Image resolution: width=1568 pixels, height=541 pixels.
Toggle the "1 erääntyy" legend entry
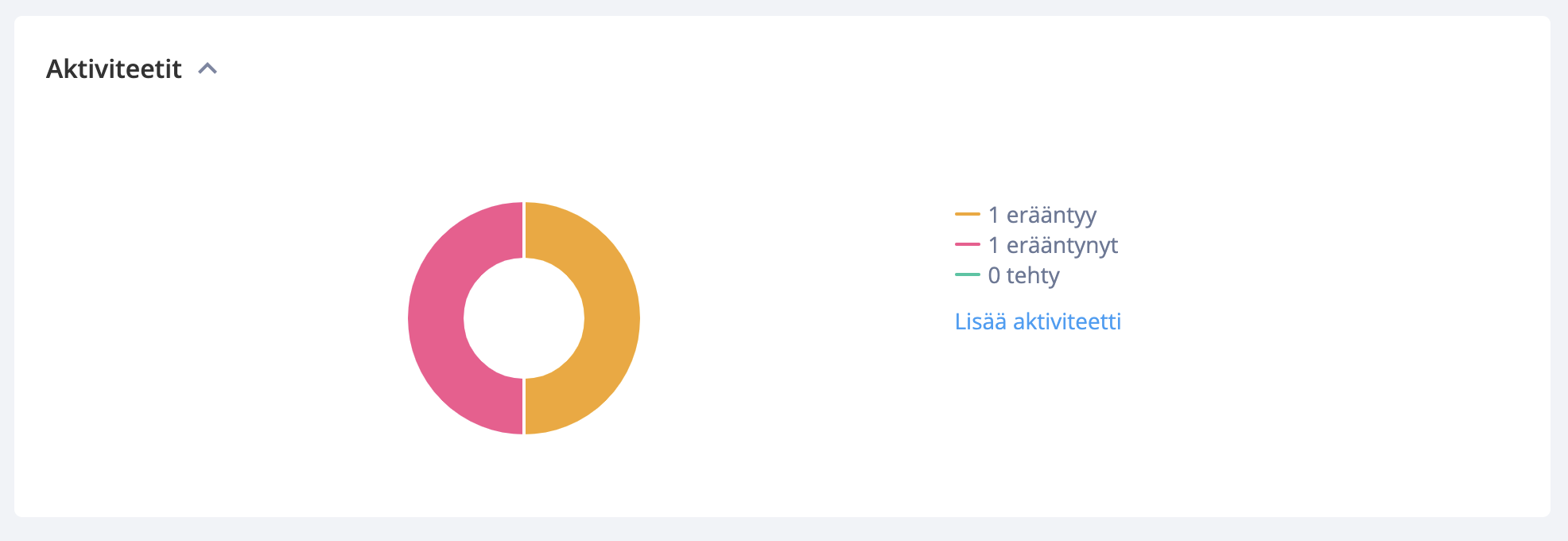[1026, 215]
